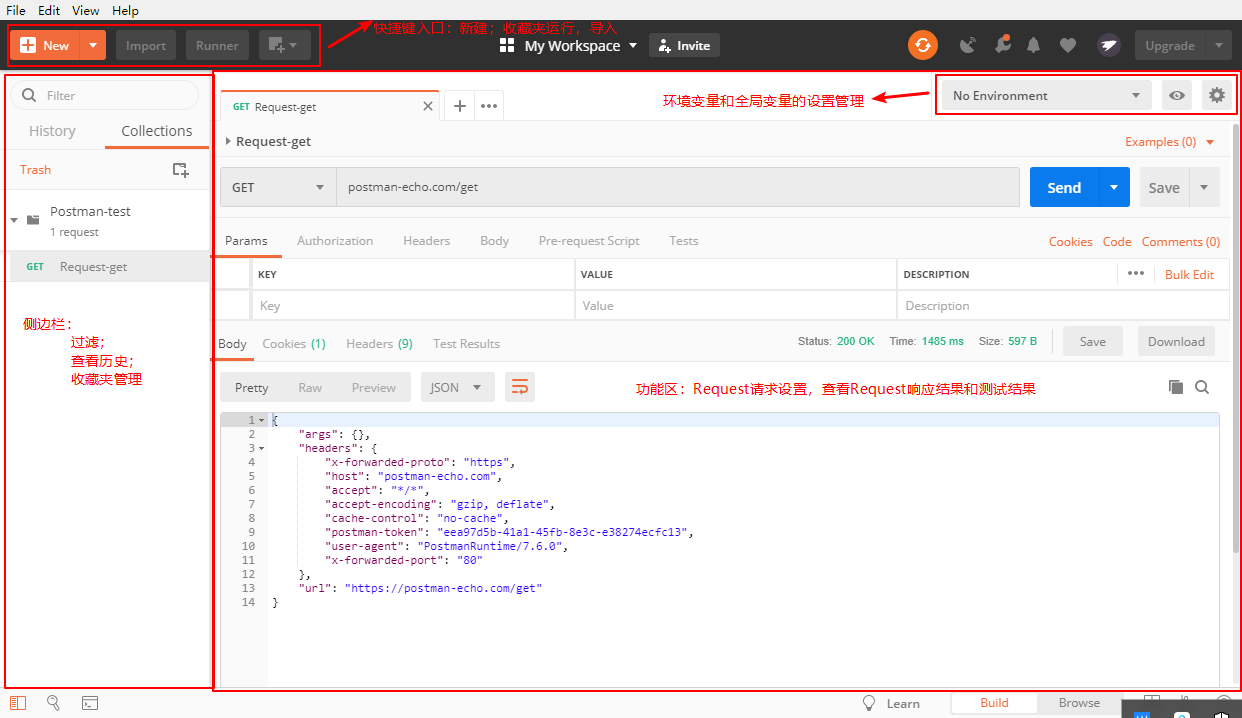
Task: Open the Examples (0) dropdown
Action: 1169,142
